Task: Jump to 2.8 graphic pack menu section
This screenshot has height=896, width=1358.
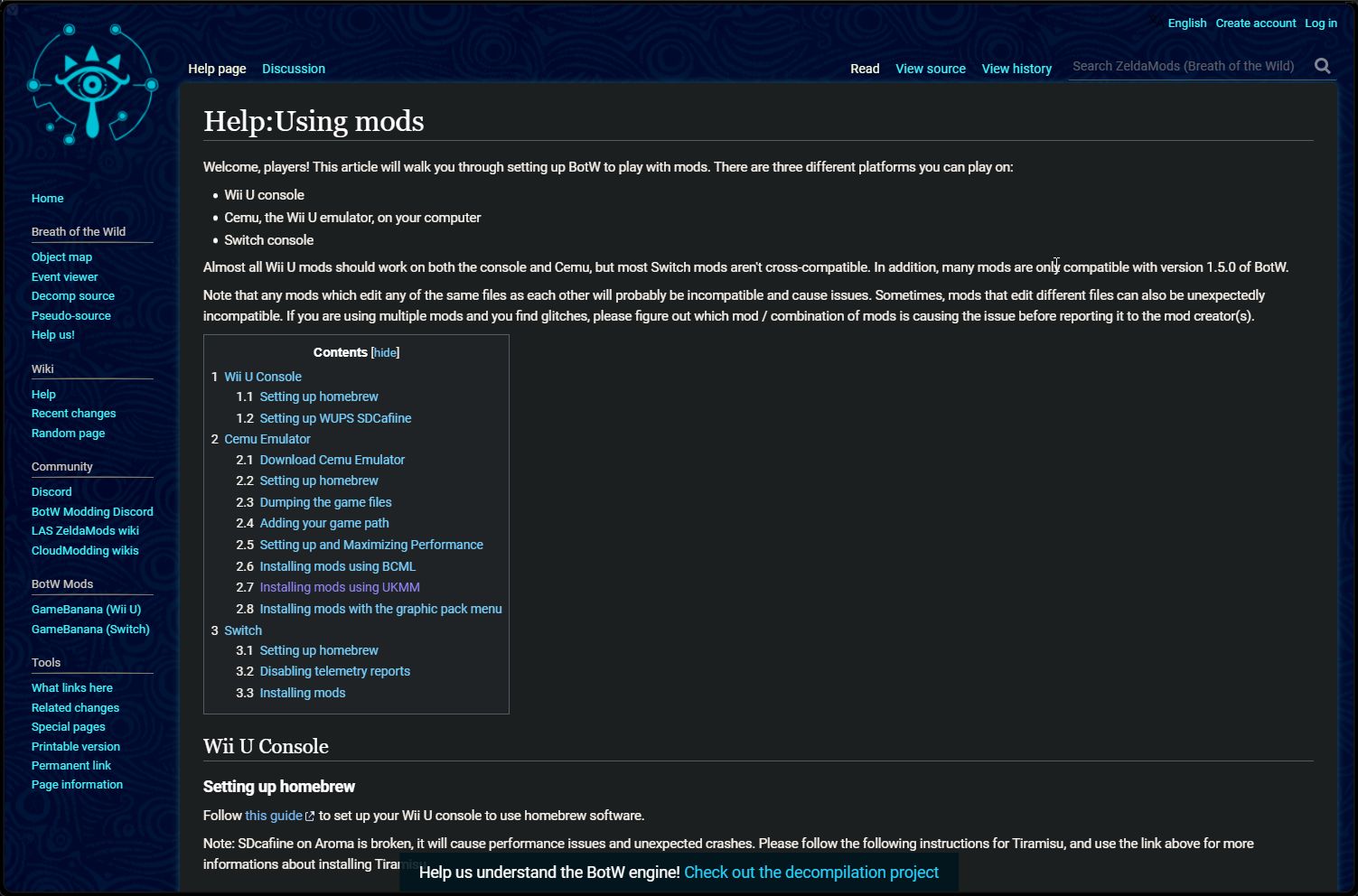Action: coord(369,609)
